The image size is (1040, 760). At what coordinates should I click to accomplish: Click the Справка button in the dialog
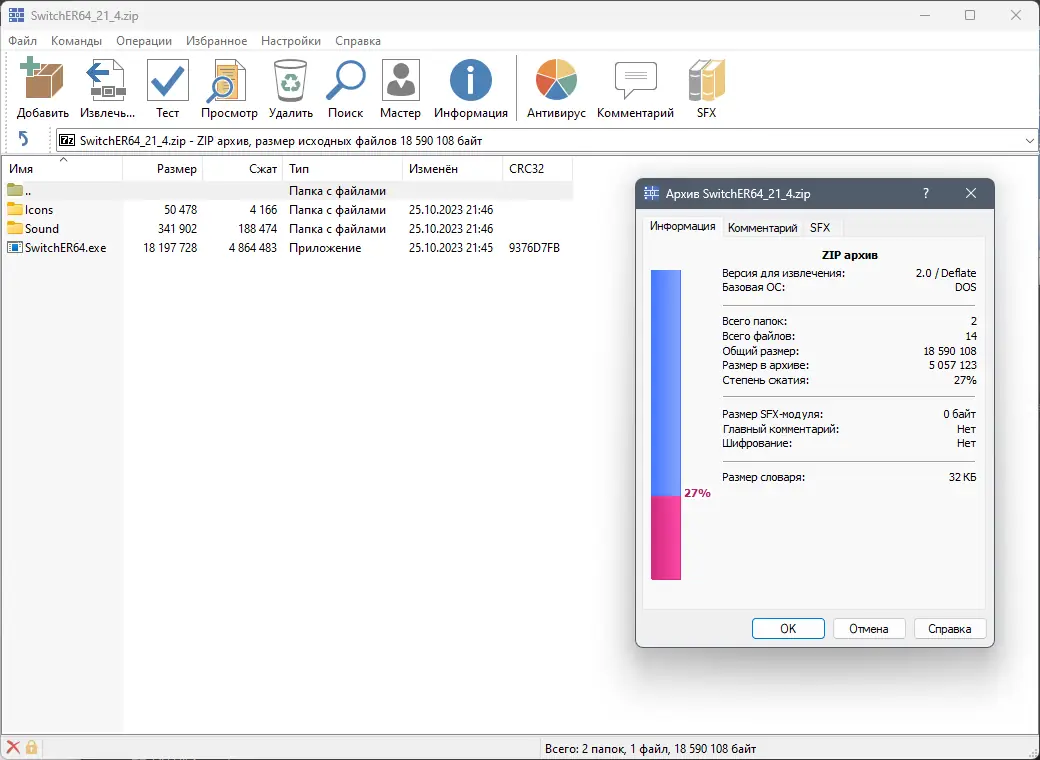coord(950,629)
